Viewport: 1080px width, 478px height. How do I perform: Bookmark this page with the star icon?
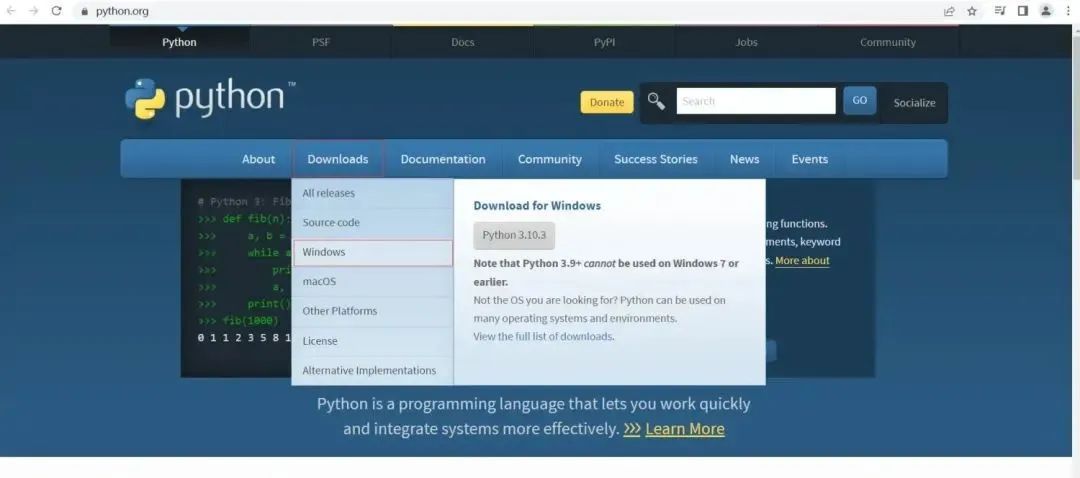click(x=972, y=11)
